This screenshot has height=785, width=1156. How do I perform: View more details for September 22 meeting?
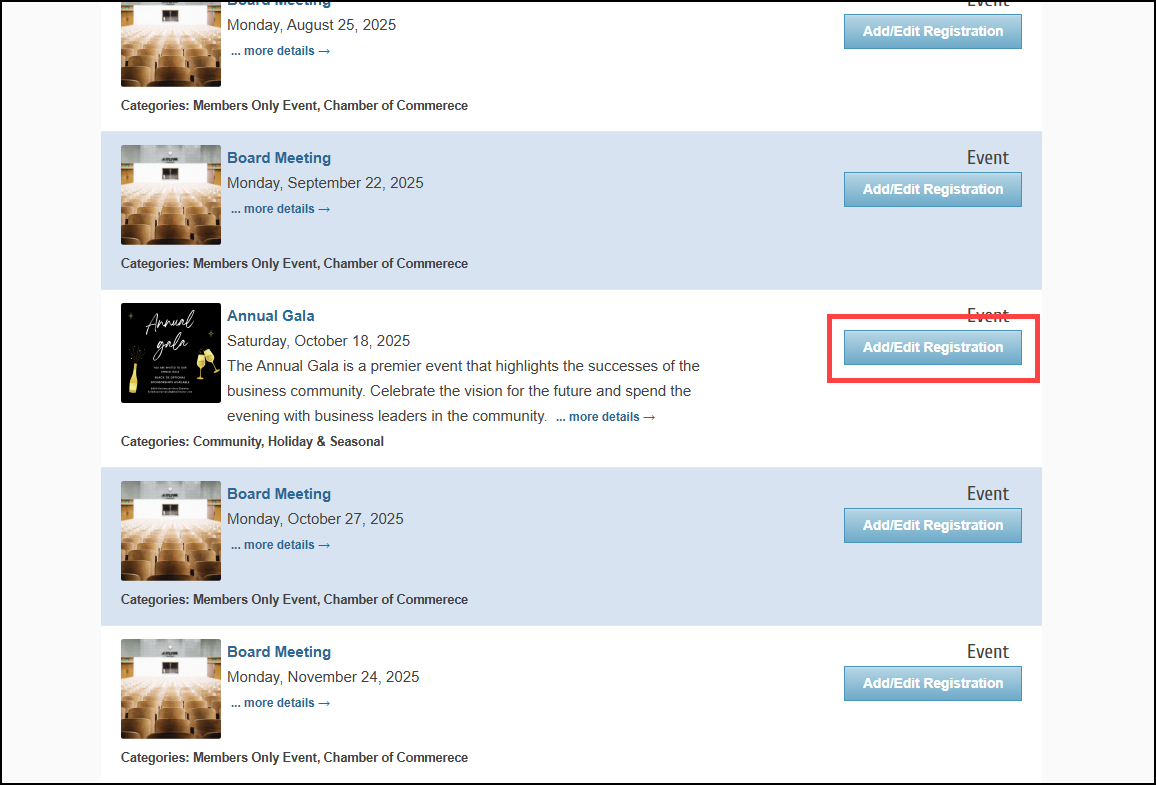(x=280, y=209)
